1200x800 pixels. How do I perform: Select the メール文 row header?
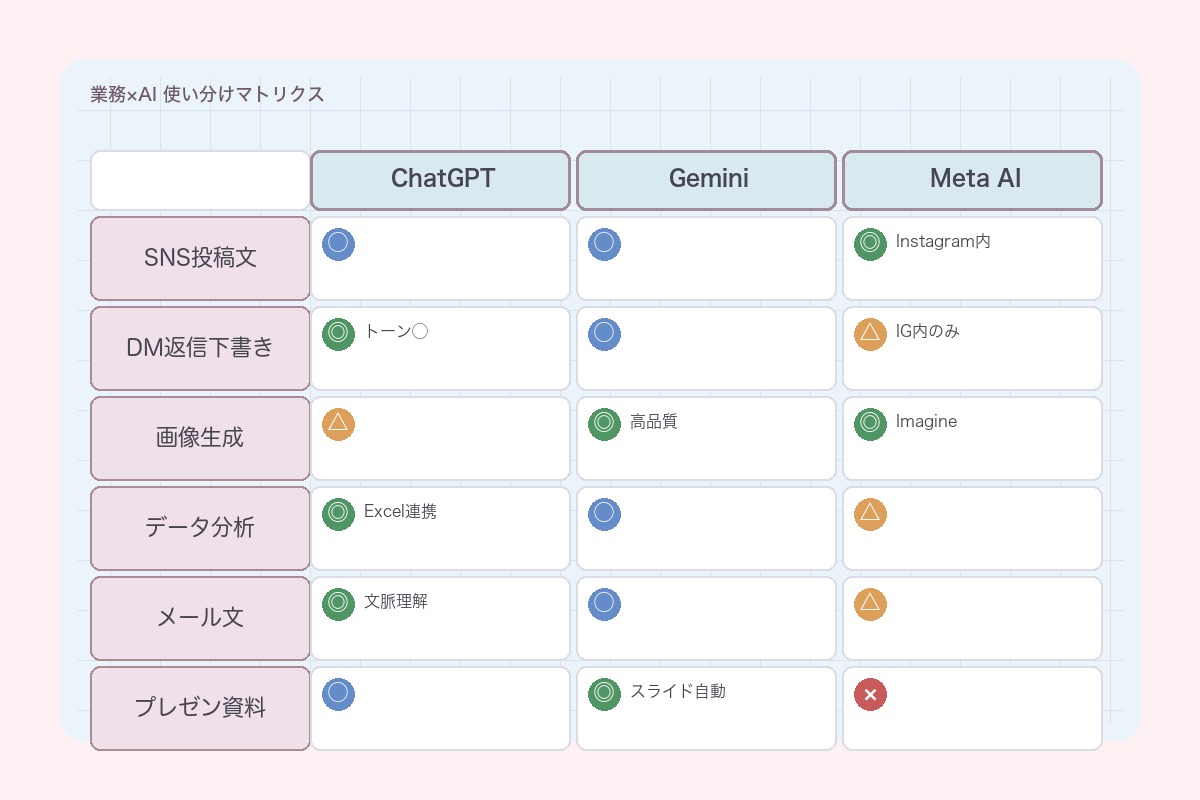[200, 618]
